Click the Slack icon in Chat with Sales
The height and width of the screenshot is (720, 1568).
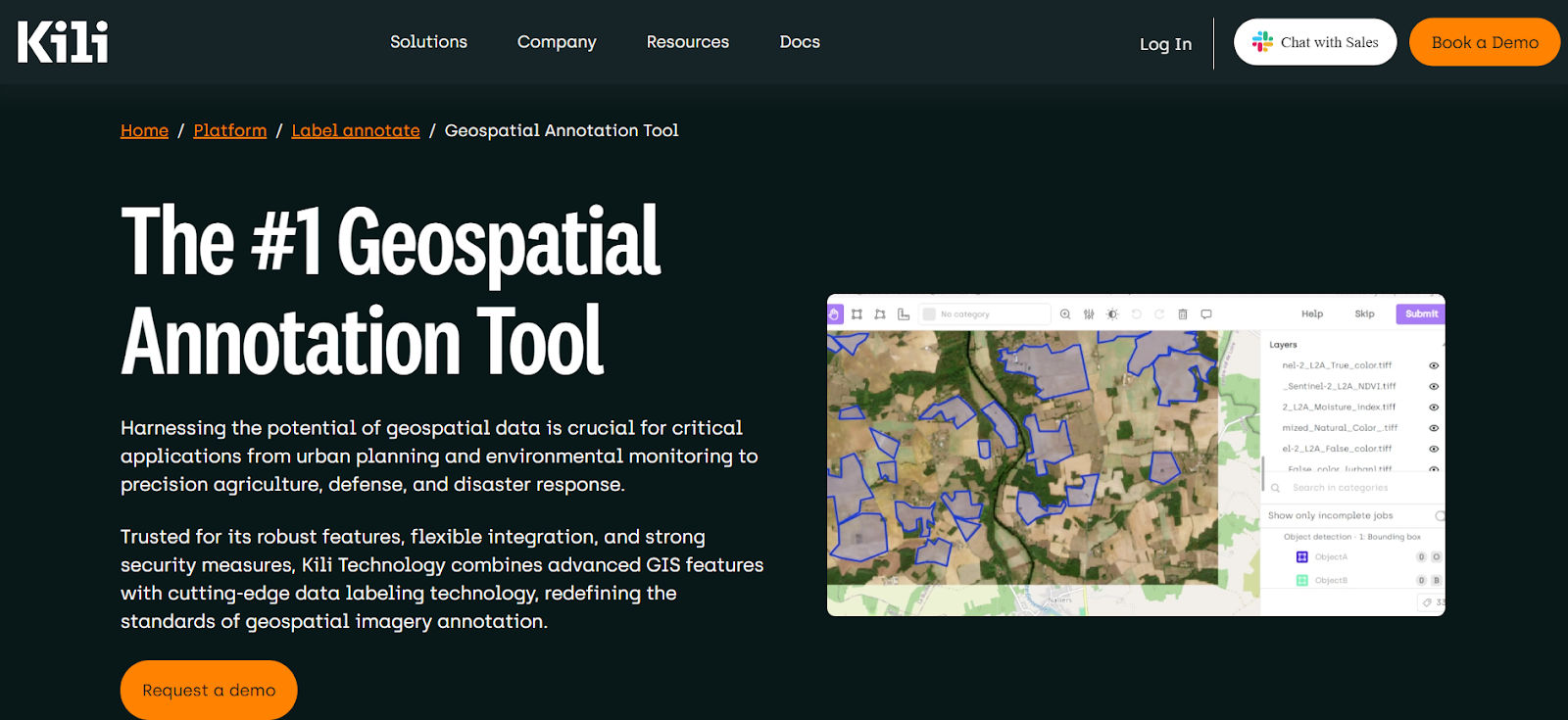[1263, 42]
